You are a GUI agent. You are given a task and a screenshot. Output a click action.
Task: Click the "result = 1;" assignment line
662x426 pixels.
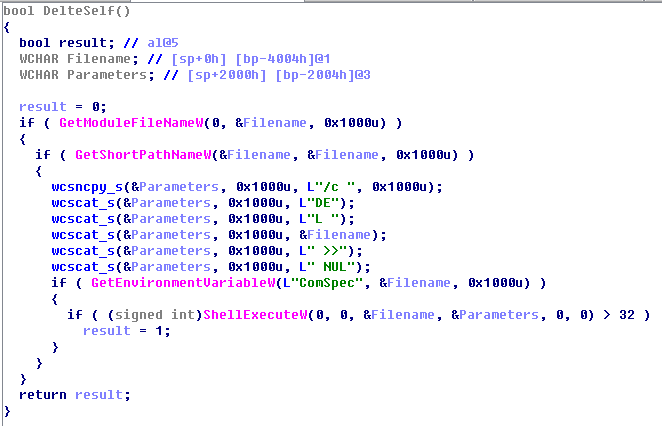click(x=127, y=331)
